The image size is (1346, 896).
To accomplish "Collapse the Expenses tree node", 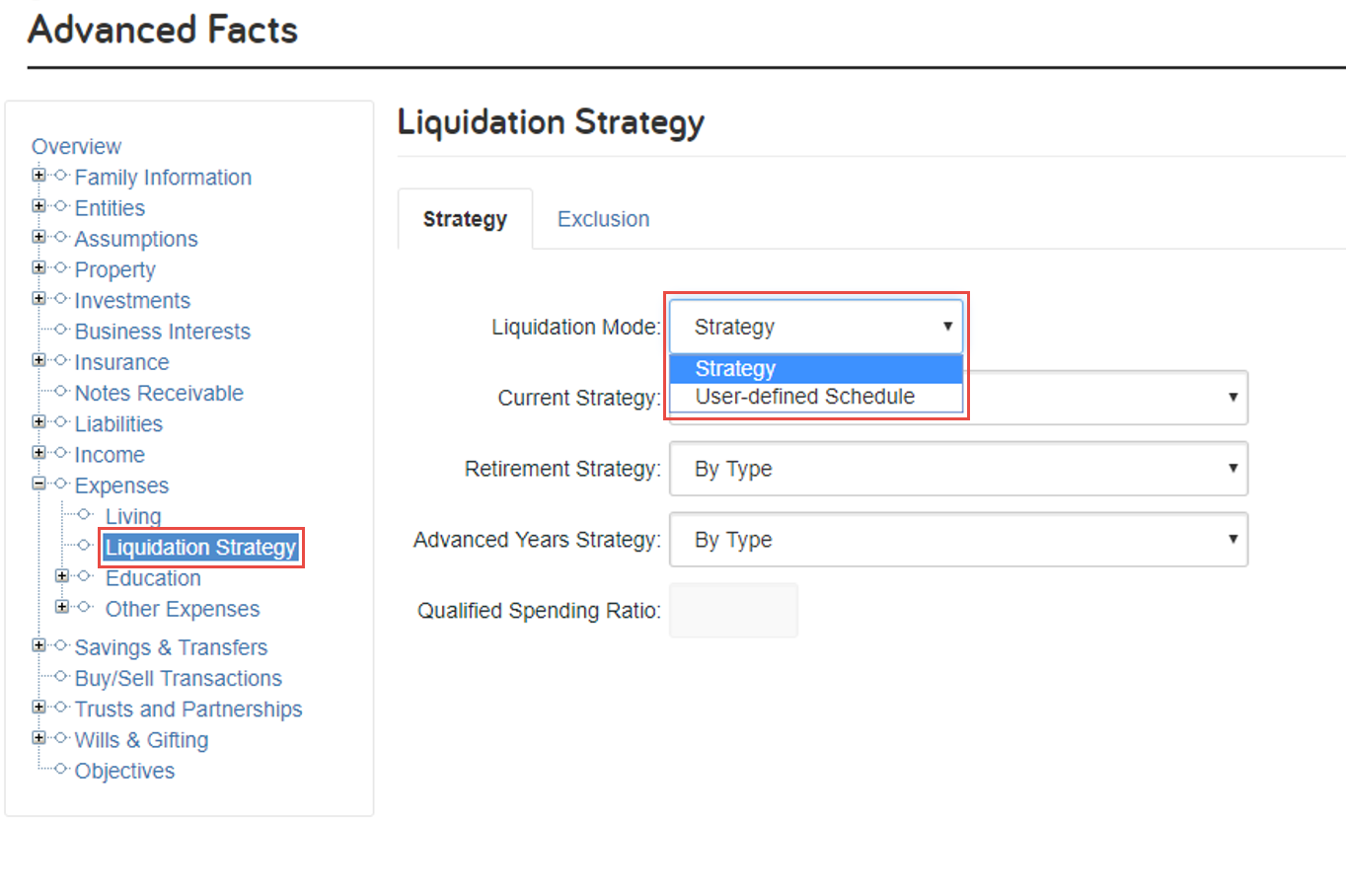I will pos(38,484).
